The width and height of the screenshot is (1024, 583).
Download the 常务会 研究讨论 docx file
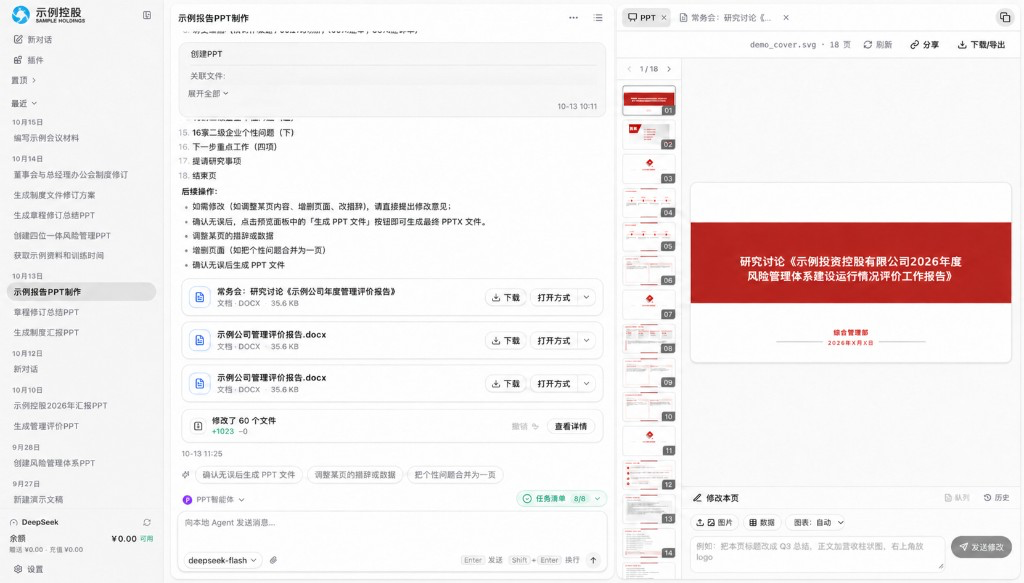pyautogui.click(x=505, y=298)
